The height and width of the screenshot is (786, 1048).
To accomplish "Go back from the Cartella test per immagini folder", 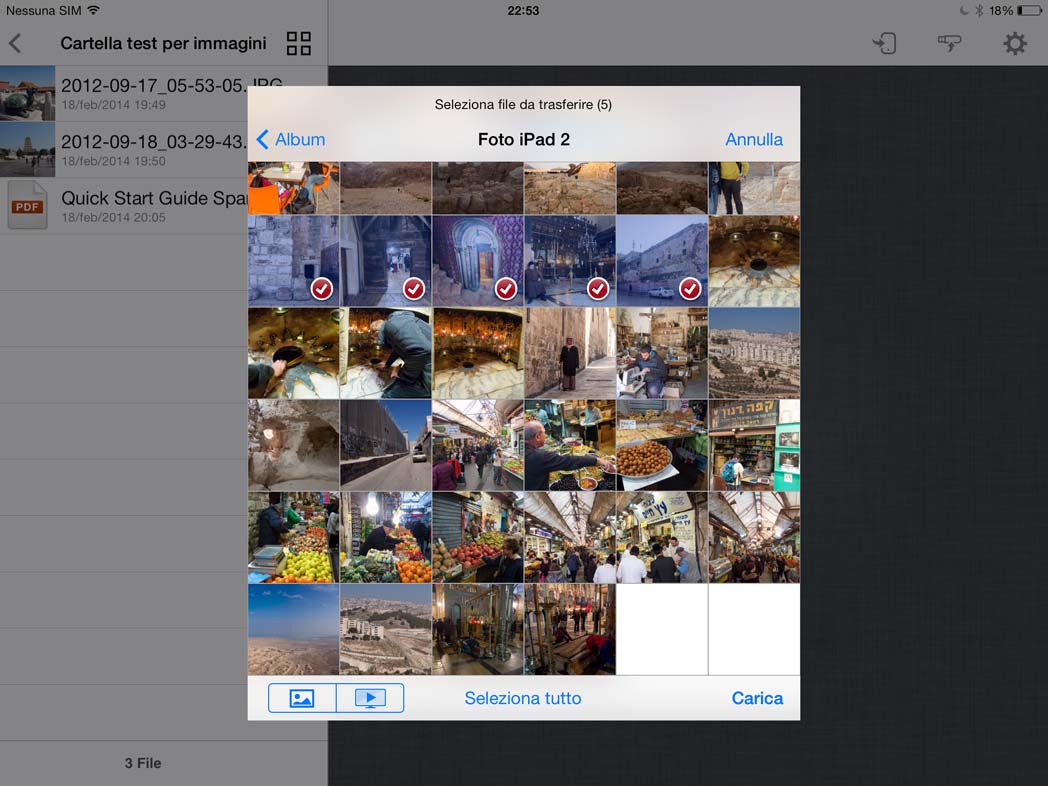I will [15, 43].
